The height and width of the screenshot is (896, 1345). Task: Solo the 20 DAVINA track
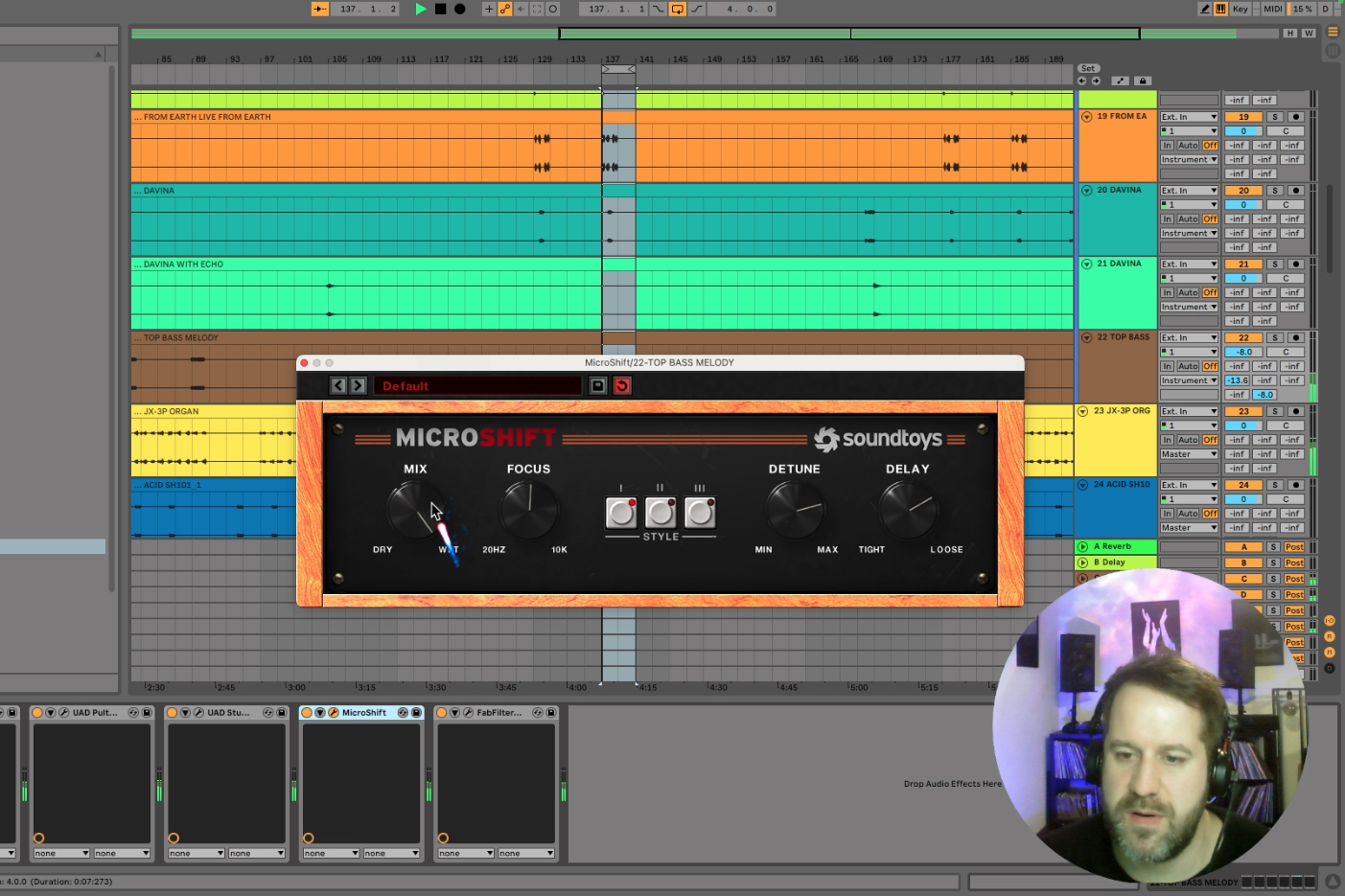pyautogui.click(x=1275, y=191)
